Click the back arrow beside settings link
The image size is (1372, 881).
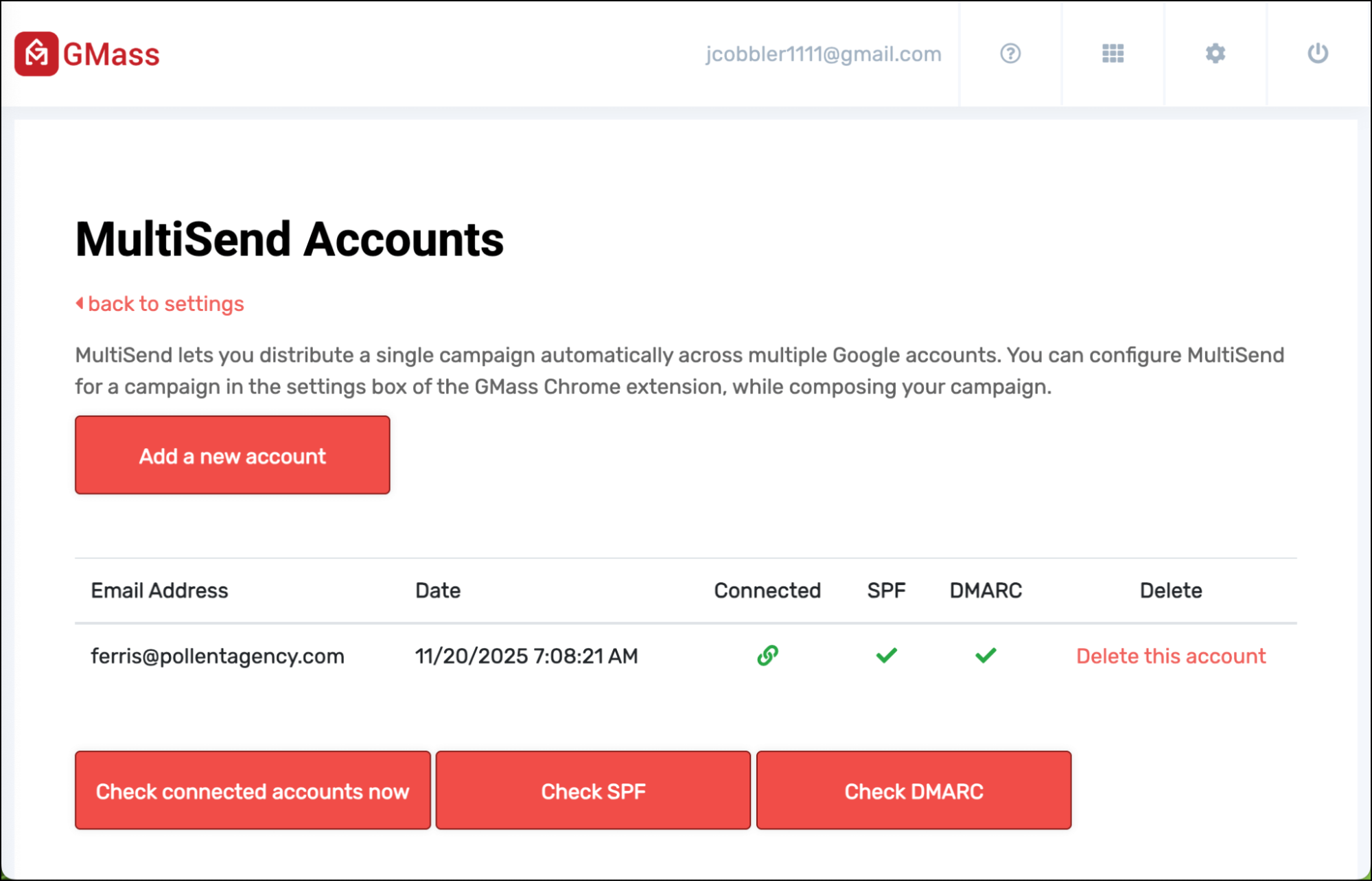(x=80, y=304)
